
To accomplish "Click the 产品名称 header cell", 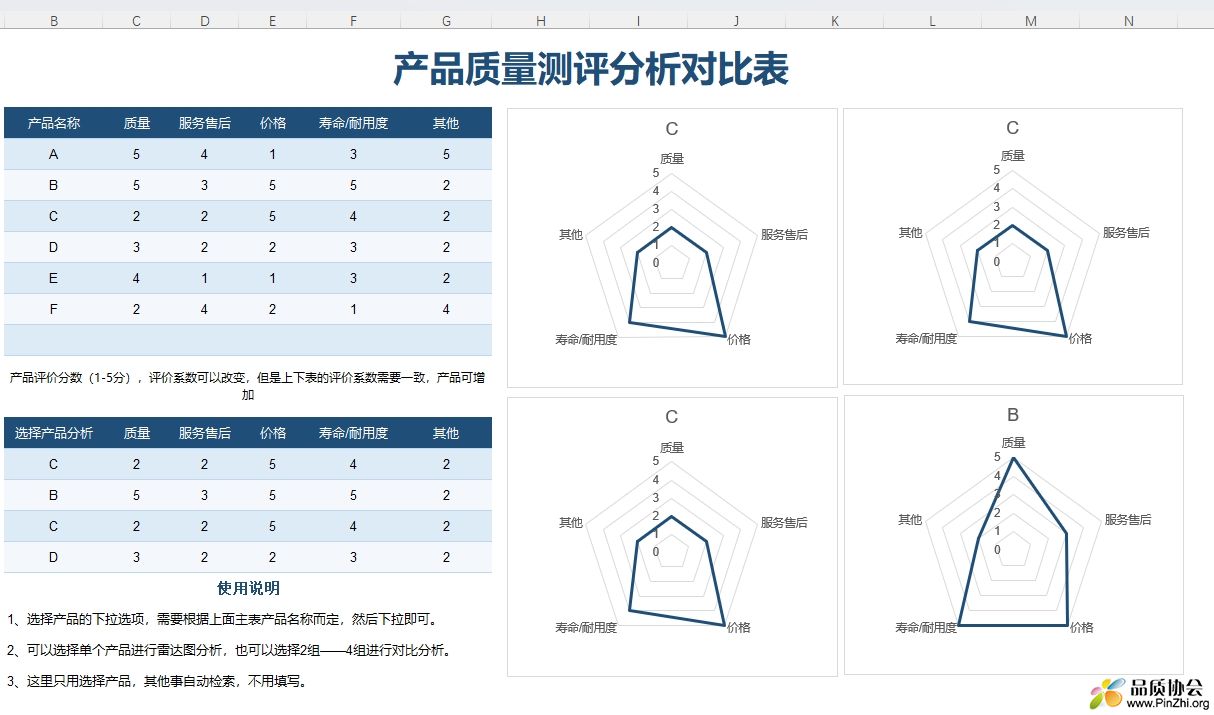I will click(x=54, y=123).
